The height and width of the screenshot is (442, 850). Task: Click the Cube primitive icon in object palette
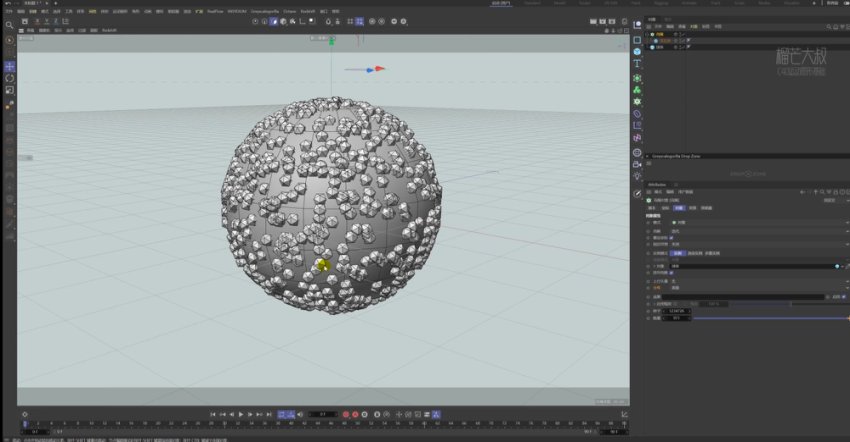pyautogui.click(x=637, y=51)
